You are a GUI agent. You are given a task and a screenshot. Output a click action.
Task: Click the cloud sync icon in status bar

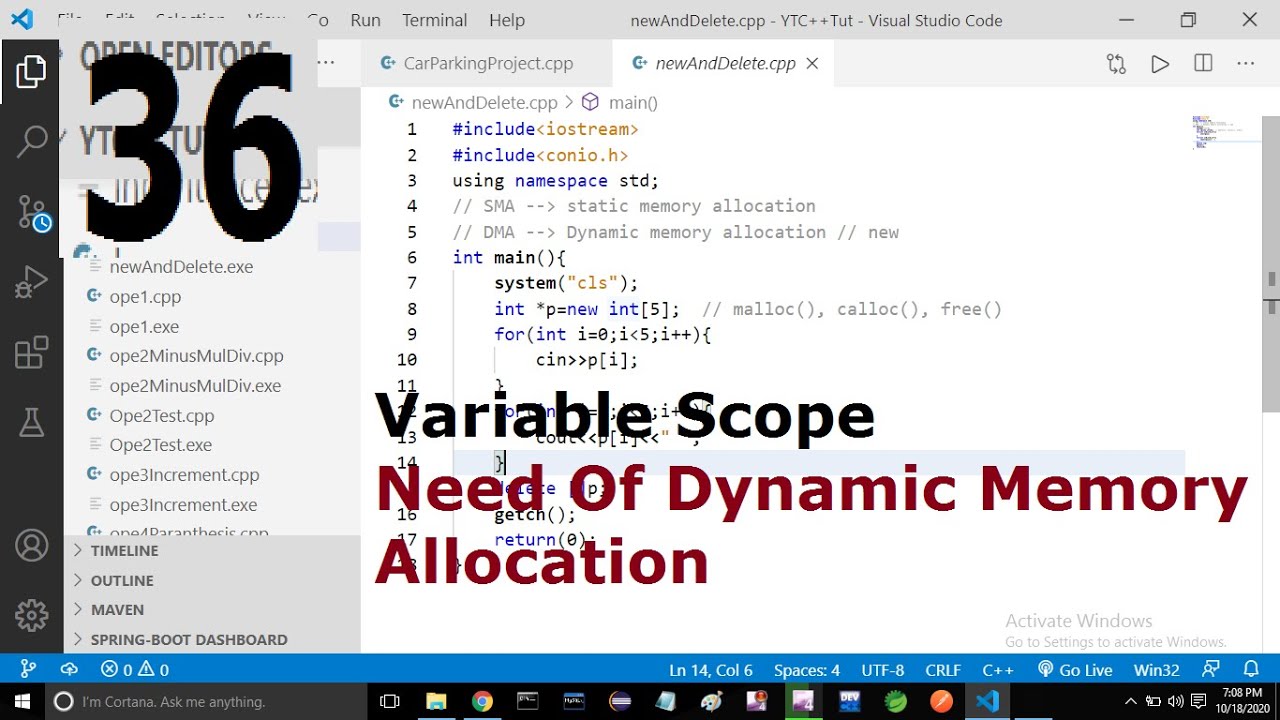click(x=69, y=669)
